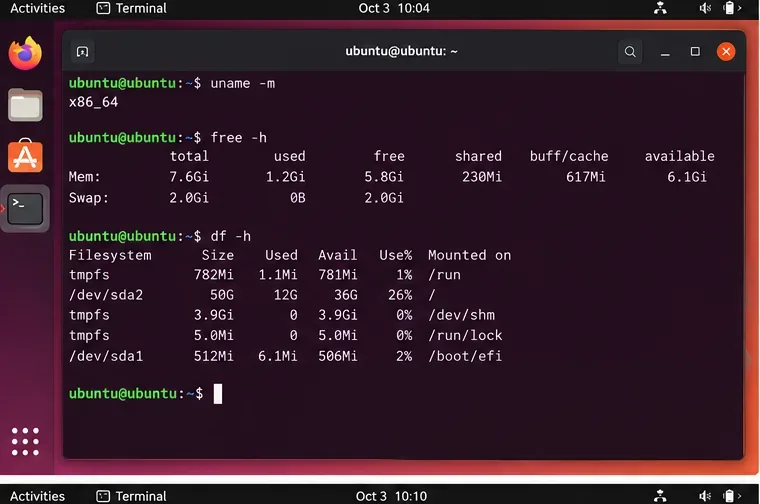This screenshot has width=760, height=504.
Task: Click the Swap: row label
Action: coord(89,198)
